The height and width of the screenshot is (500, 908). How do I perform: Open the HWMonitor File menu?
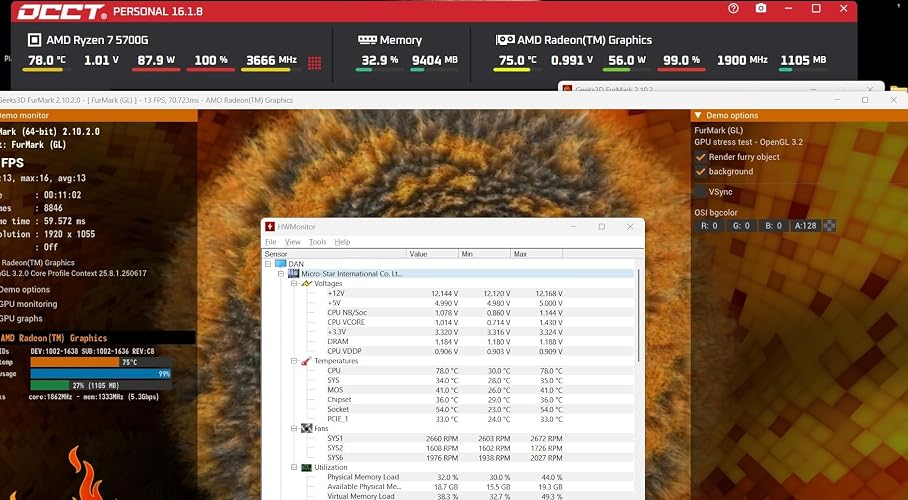pos(270,242)
